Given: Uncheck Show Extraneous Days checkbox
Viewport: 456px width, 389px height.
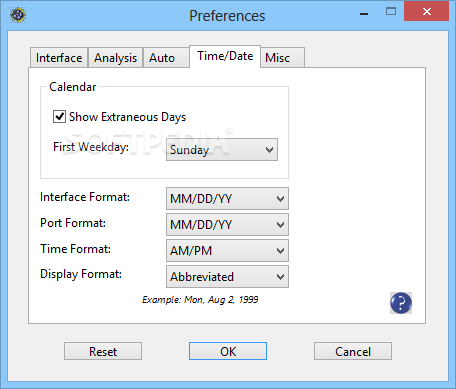Looking at the screenshot, I should pyautogui.click(x=59, y=117).
